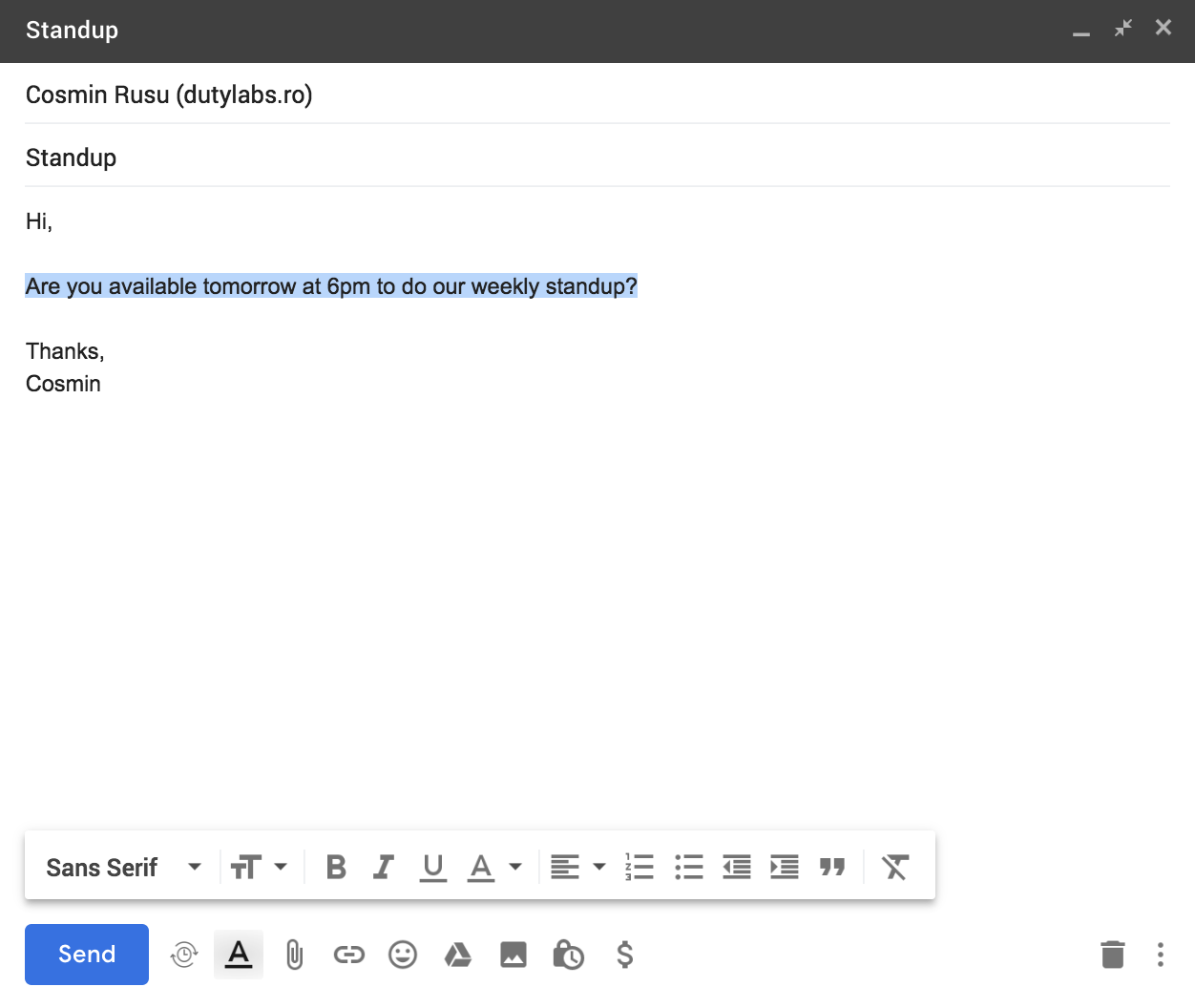Click the highlighted standup question line
Screen dimensions: 1195x1008
pyautogui.click(x=331, y=286)
